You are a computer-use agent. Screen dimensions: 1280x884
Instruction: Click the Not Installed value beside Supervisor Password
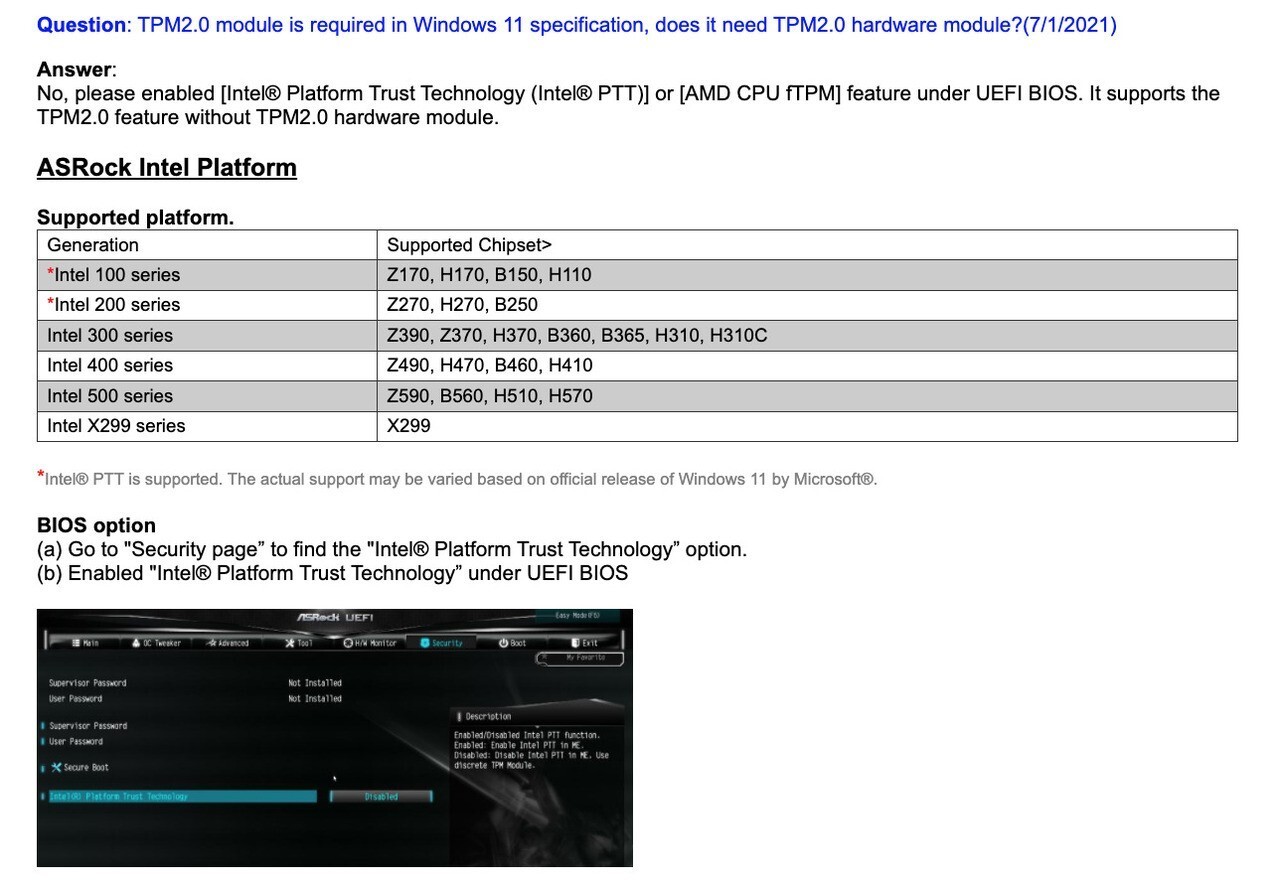(x=315, y=683)
